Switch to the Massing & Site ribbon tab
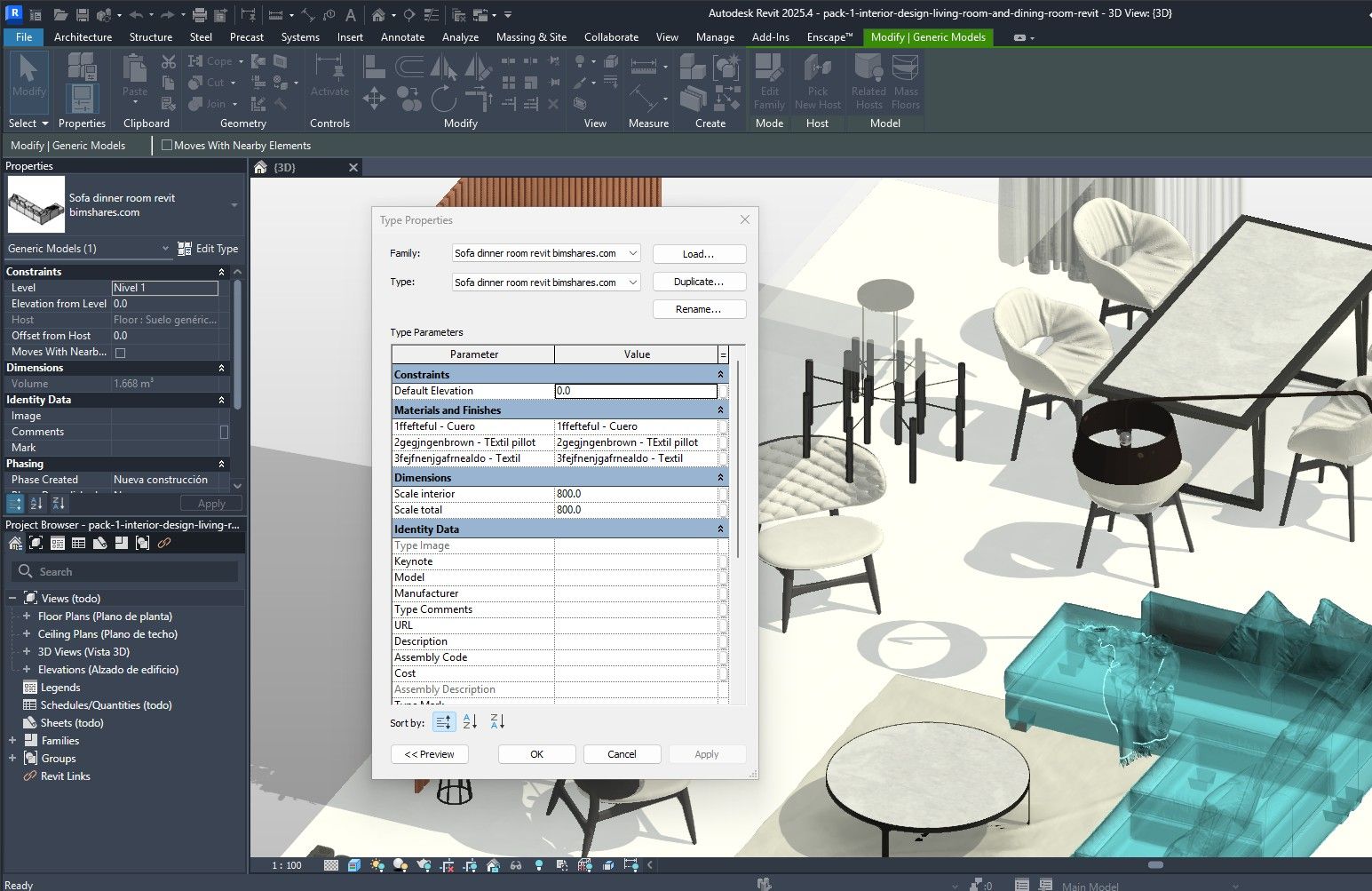 [531, 37]
